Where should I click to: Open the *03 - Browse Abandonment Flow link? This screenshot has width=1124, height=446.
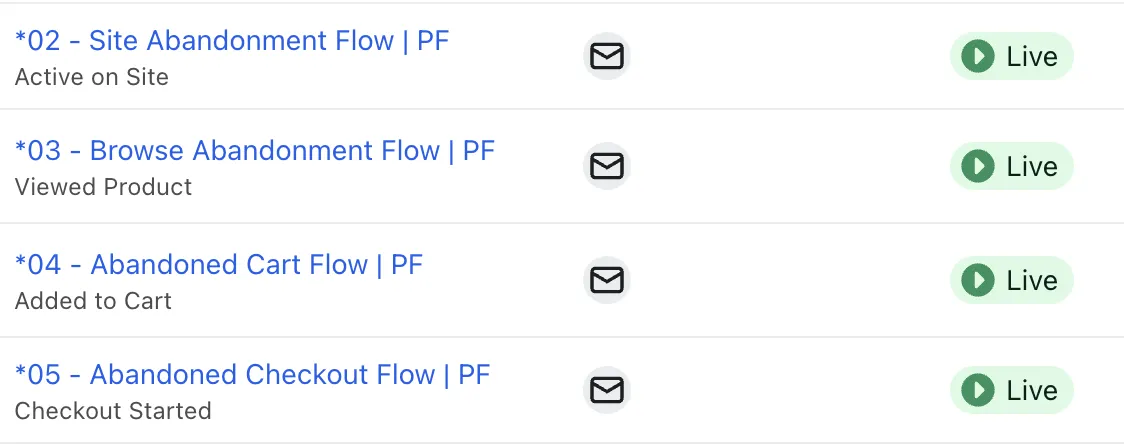[x=255, y=151]
